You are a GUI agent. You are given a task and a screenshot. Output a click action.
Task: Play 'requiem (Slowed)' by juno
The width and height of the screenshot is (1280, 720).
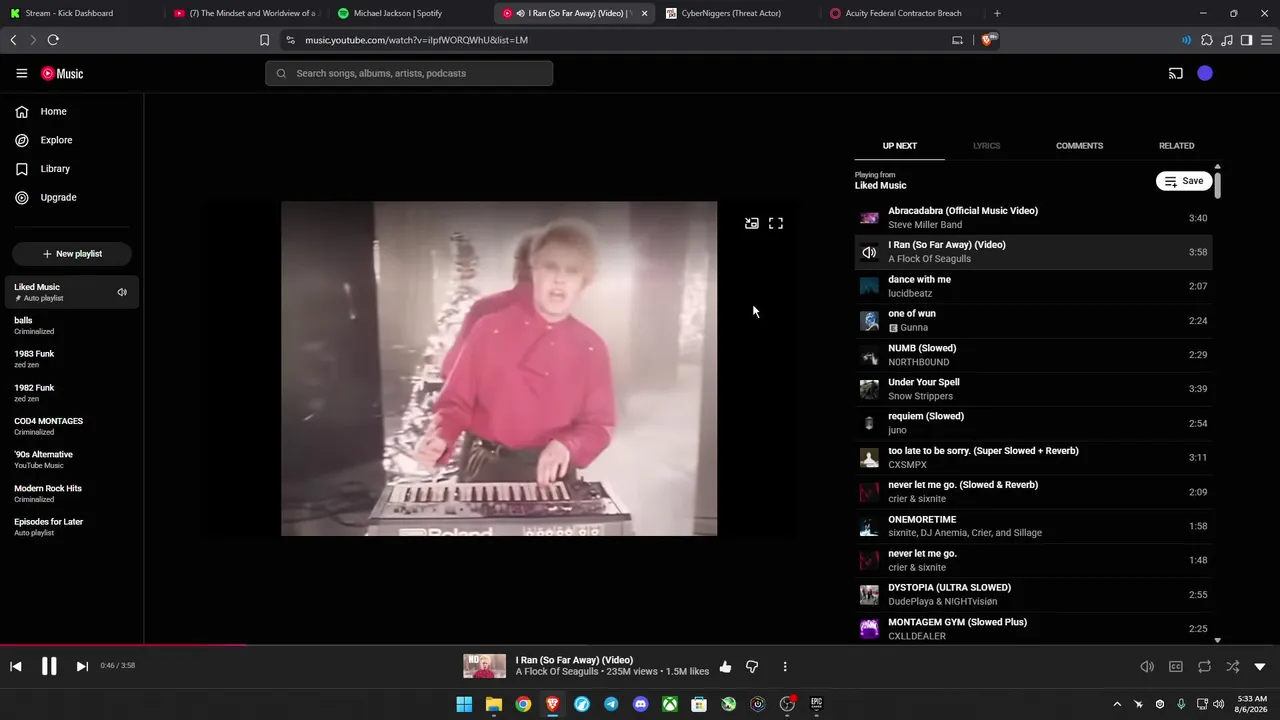[x=1033, y=423]
